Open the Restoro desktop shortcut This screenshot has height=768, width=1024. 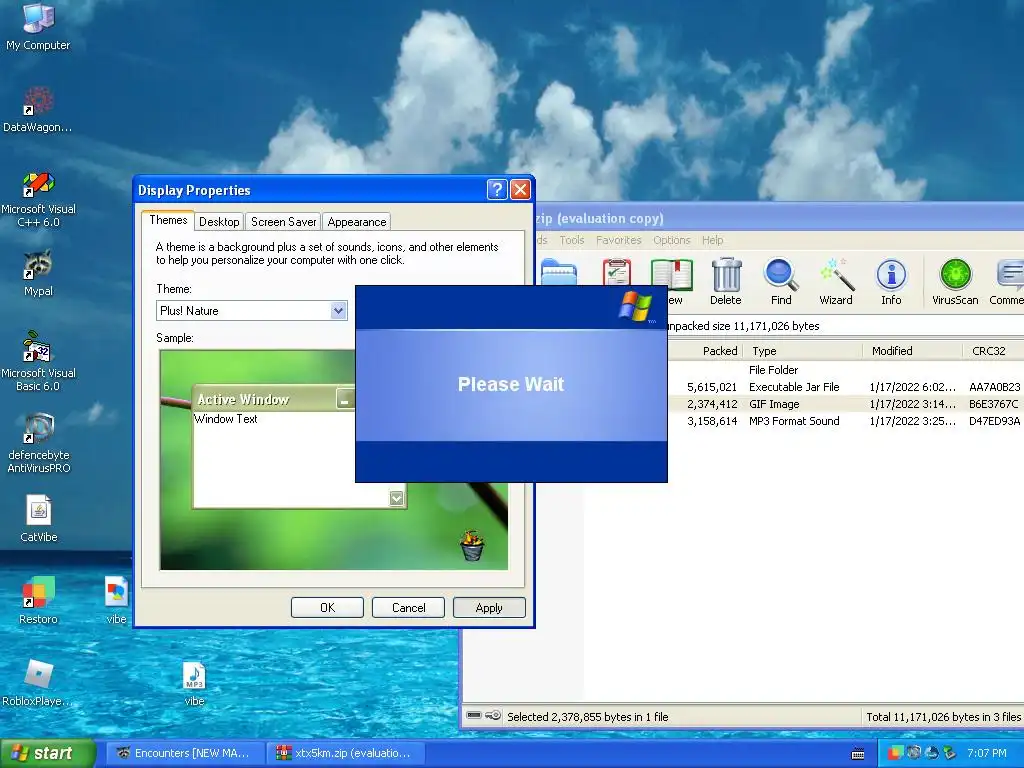38,600
